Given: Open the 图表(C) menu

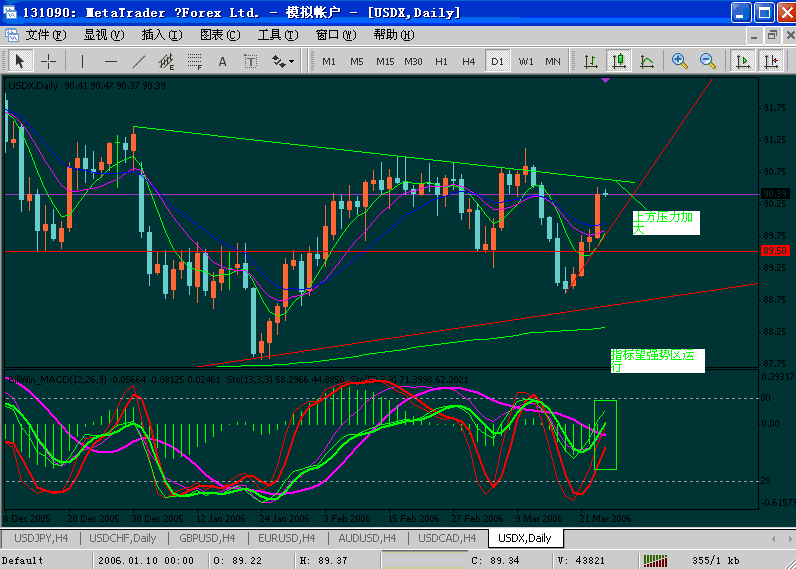Looking at the screenshot, I should click(220, 35).
